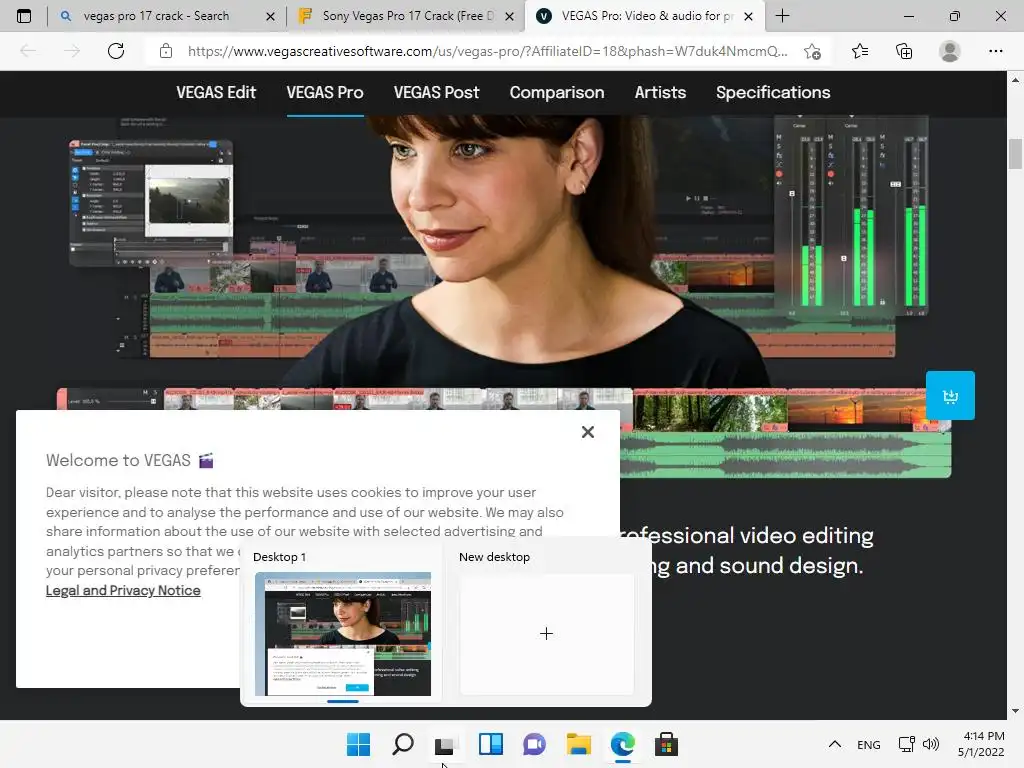Refresh the current page

click(116, 51)
